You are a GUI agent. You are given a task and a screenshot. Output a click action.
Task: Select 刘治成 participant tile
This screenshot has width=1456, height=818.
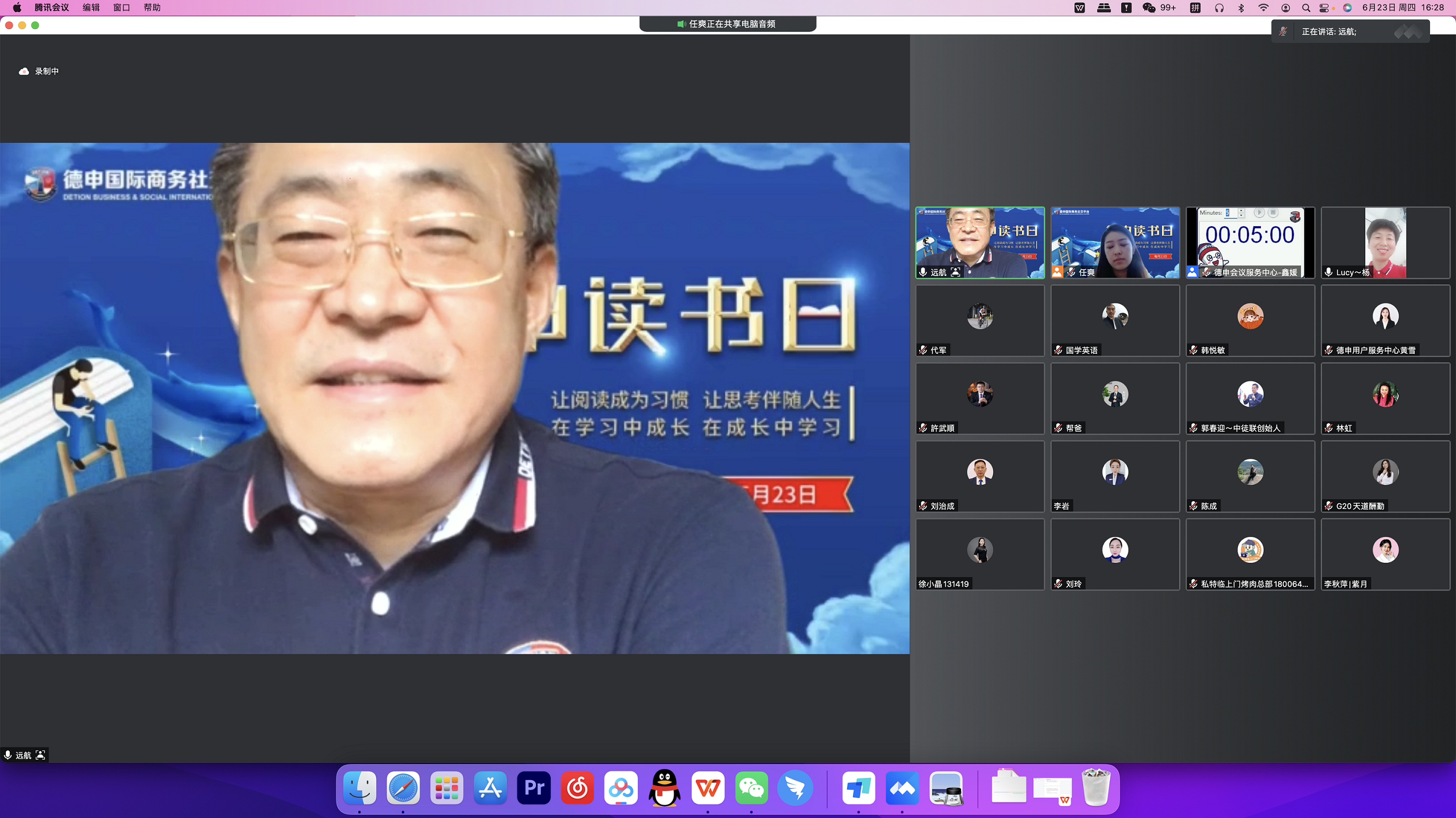click(x=980, y=476)
